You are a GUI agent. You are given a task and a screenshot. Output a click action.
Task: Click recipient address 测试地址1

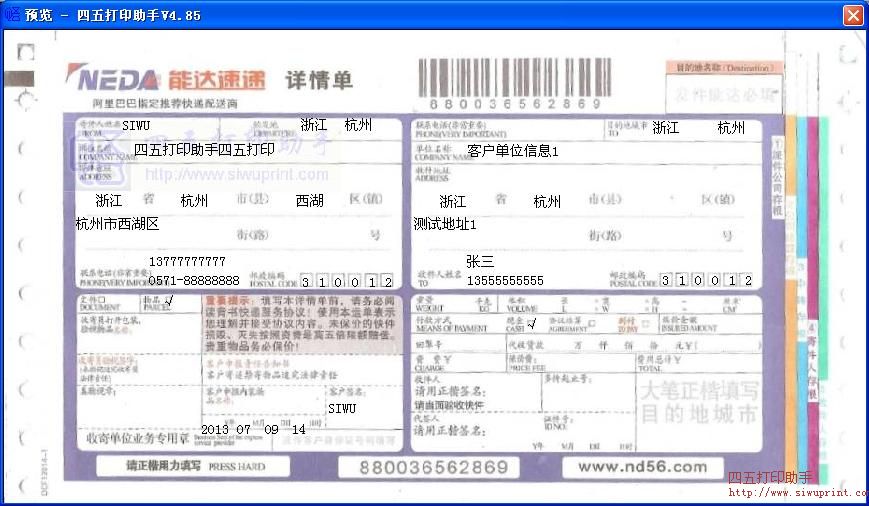coord(446,224)
